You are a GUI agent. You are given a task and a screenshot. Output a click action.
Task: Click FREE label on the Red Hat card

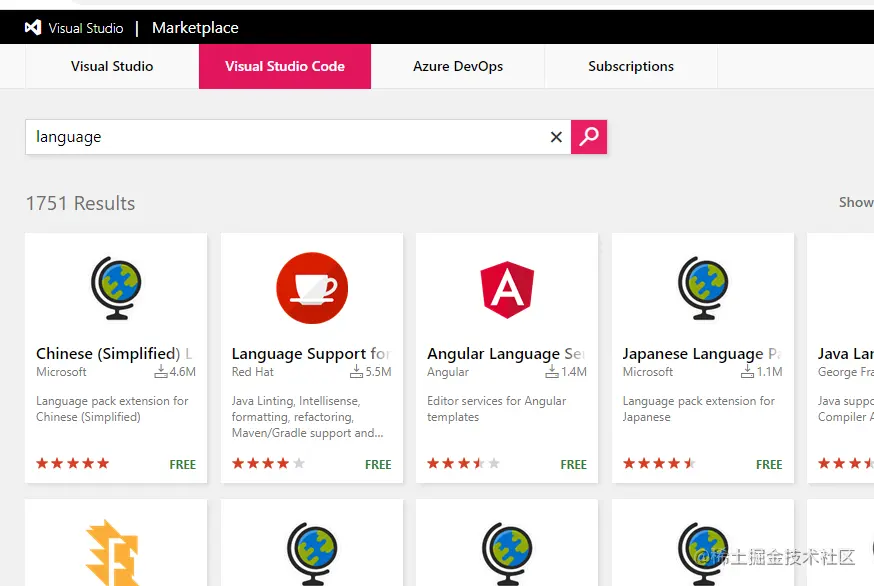tap(378, 464)
